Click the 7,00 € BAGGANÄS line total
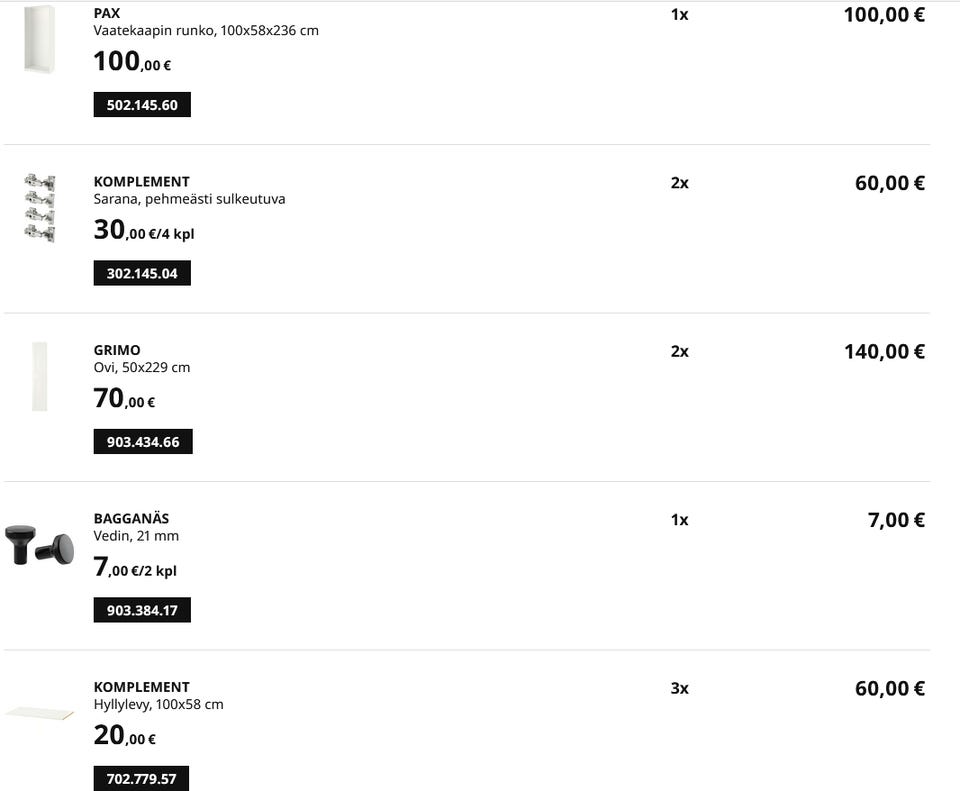Viewport: 960px width, 791px height. (896, 520)
